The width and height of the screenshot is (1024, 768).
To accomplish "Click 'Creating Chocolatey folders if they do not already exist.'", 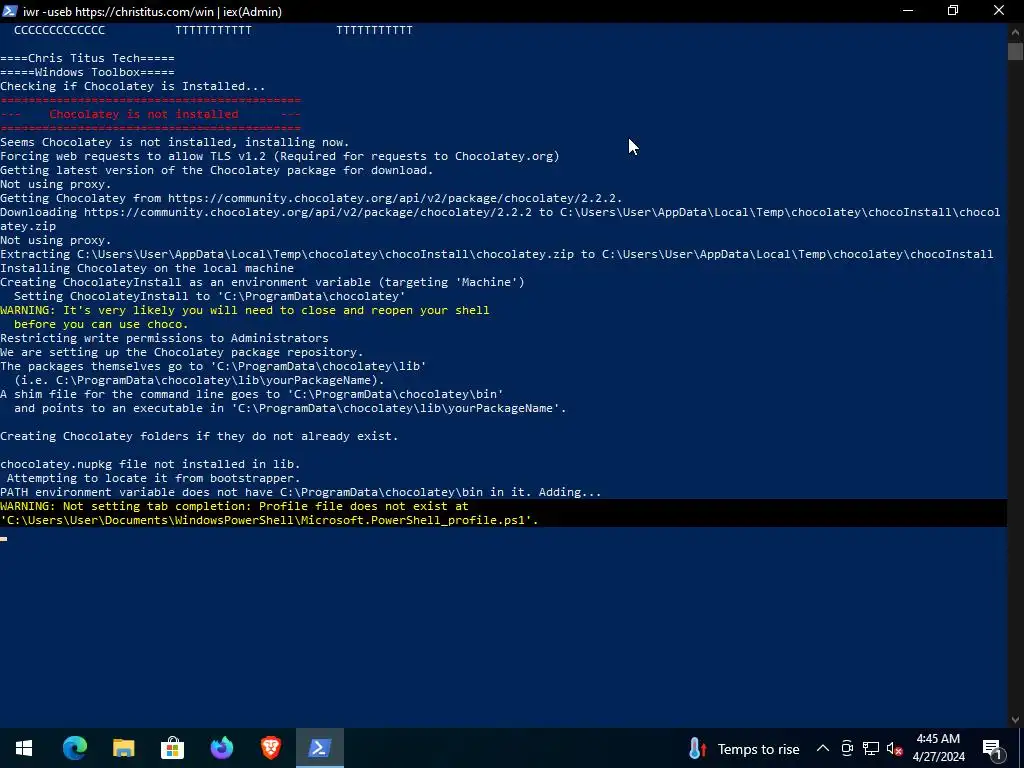I will [x=199, y=436].
